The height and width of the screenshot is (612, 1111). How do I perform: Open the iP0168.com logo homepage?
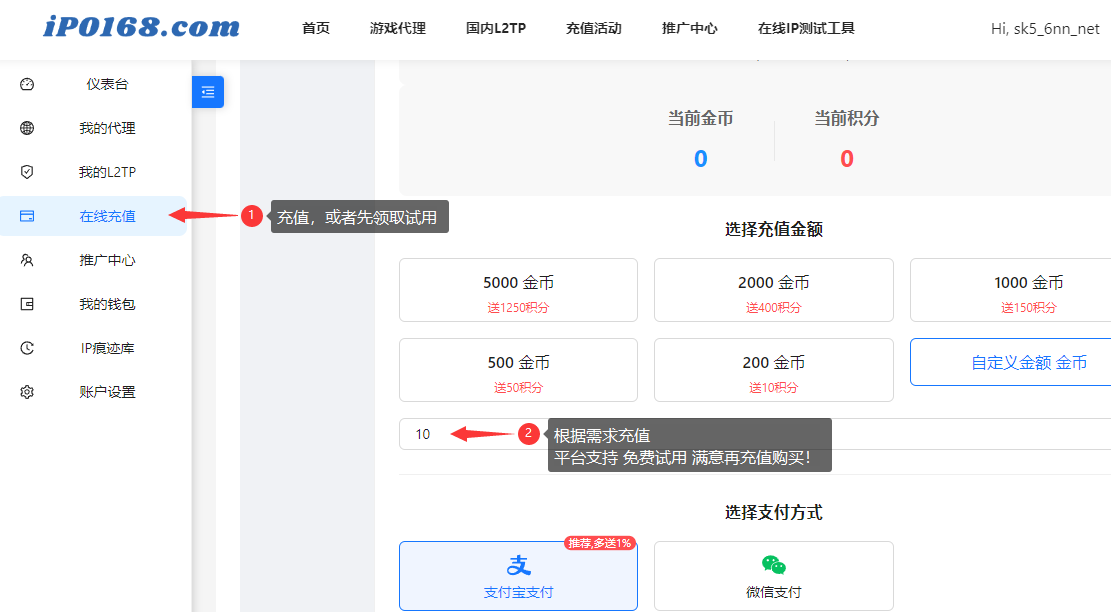tap(142, 27)
